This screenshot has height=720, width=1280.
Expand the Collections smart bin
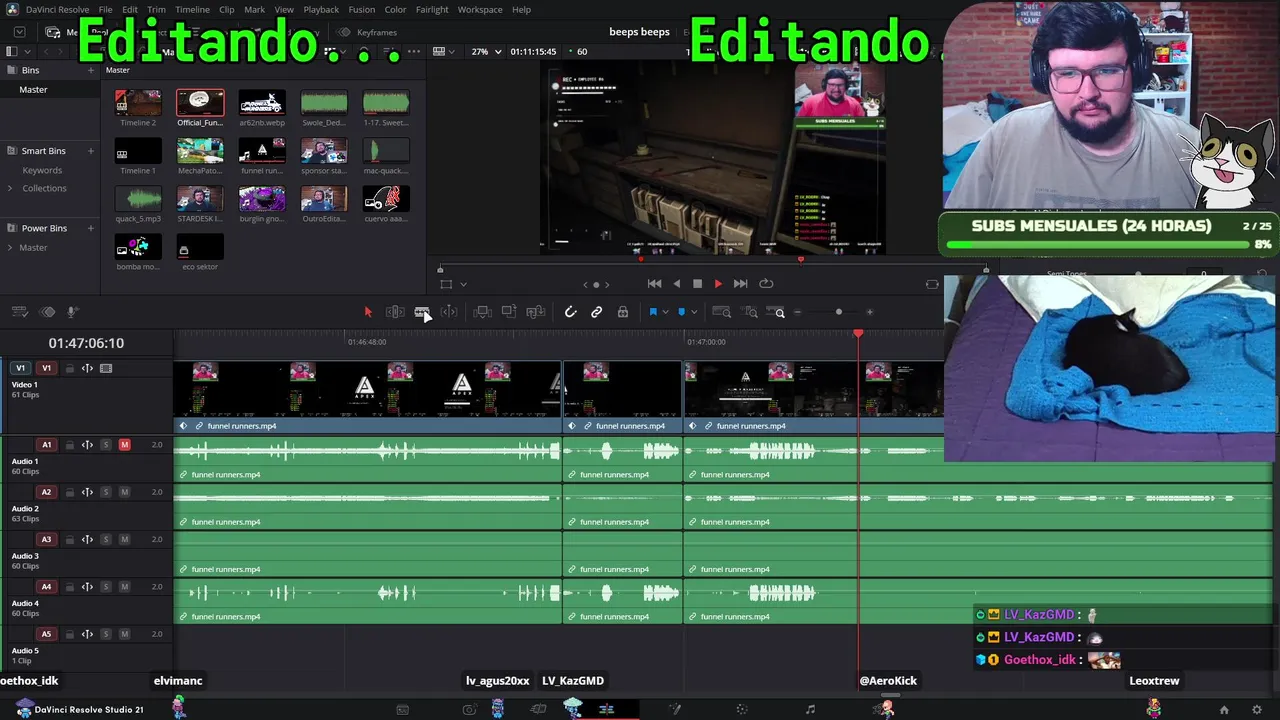click(10, 188)
